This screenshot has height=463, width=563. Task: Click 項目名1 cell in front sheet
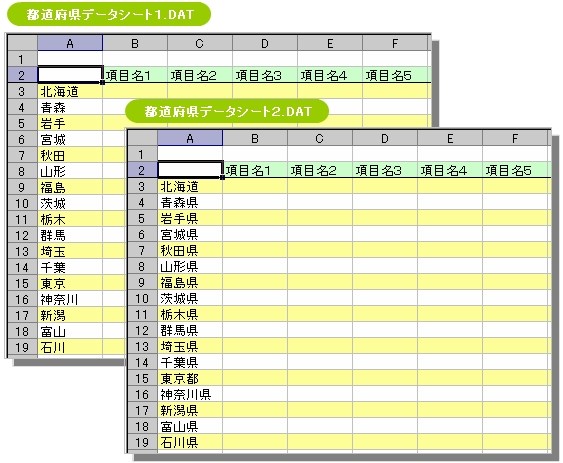click(x=255, y=170)
